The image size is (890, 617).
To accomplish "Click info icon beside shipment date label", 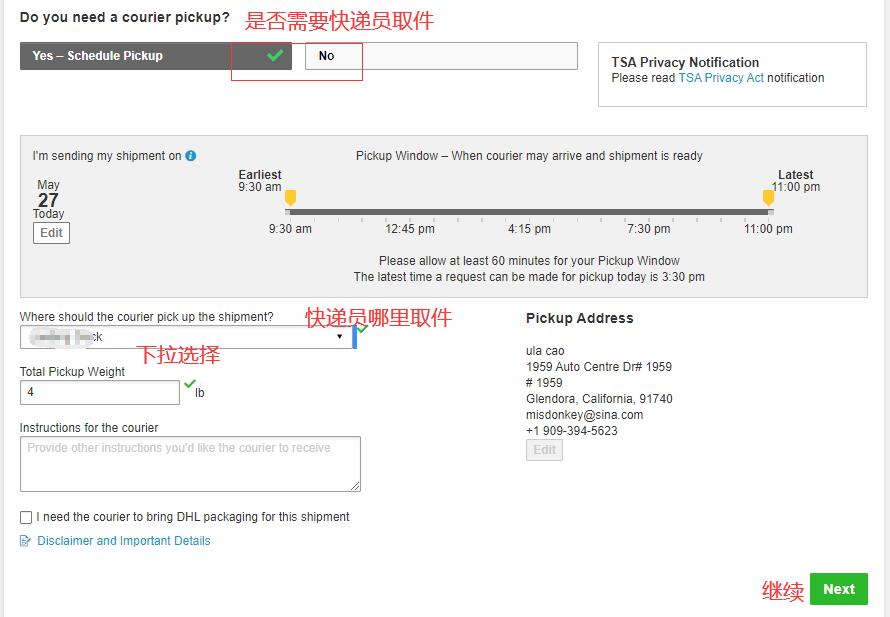I will [x=191, y=156].
